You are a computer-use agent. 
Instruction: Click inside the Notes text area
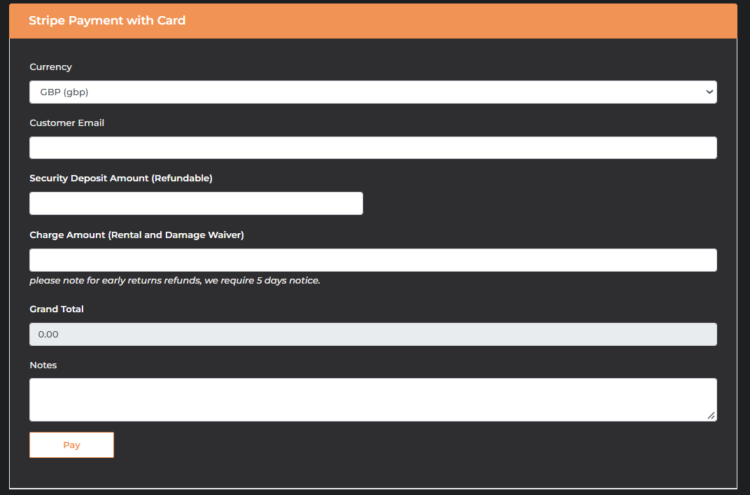[x=373, y=400]
